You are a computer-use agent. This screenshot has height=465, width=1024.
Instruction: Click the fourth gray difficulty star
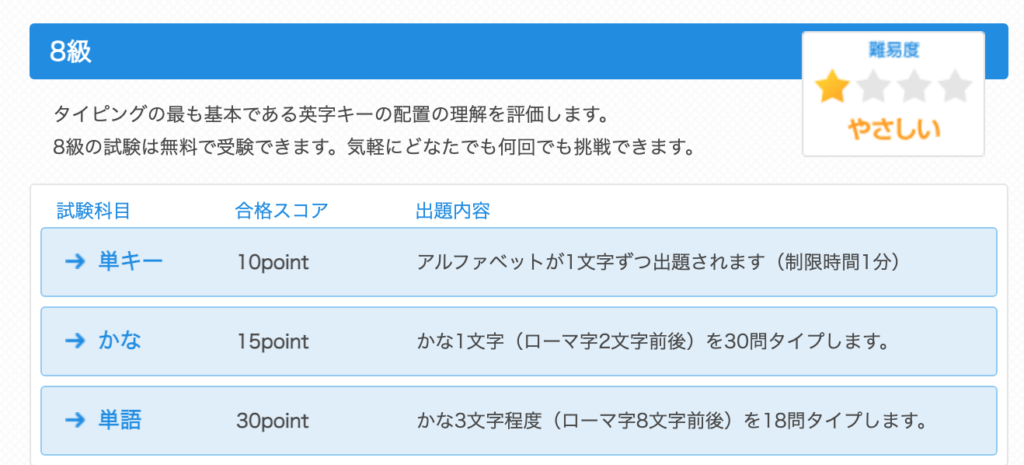[956, 88]
